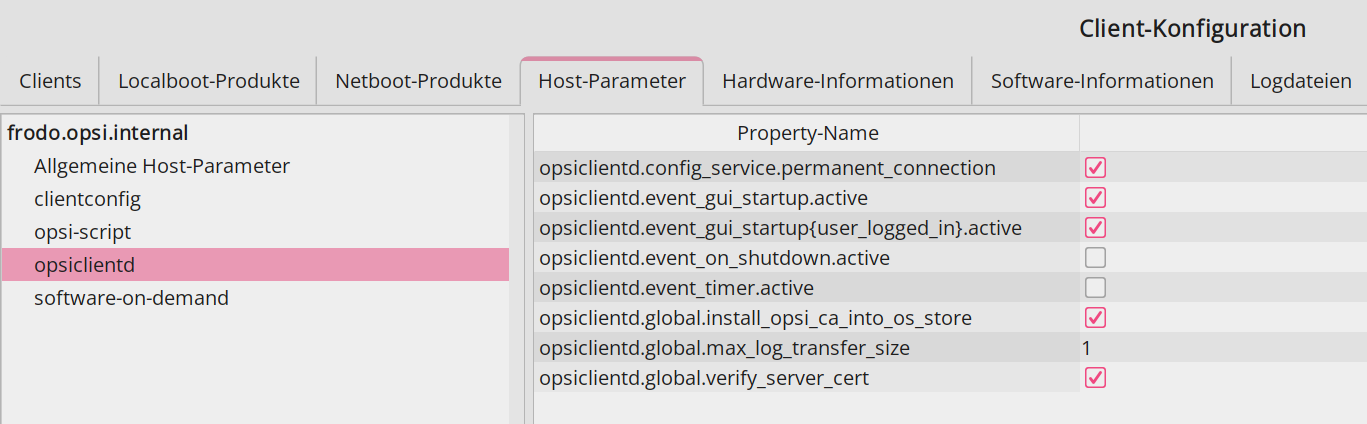Open Software-Informationen tab

pos(1101,81)
